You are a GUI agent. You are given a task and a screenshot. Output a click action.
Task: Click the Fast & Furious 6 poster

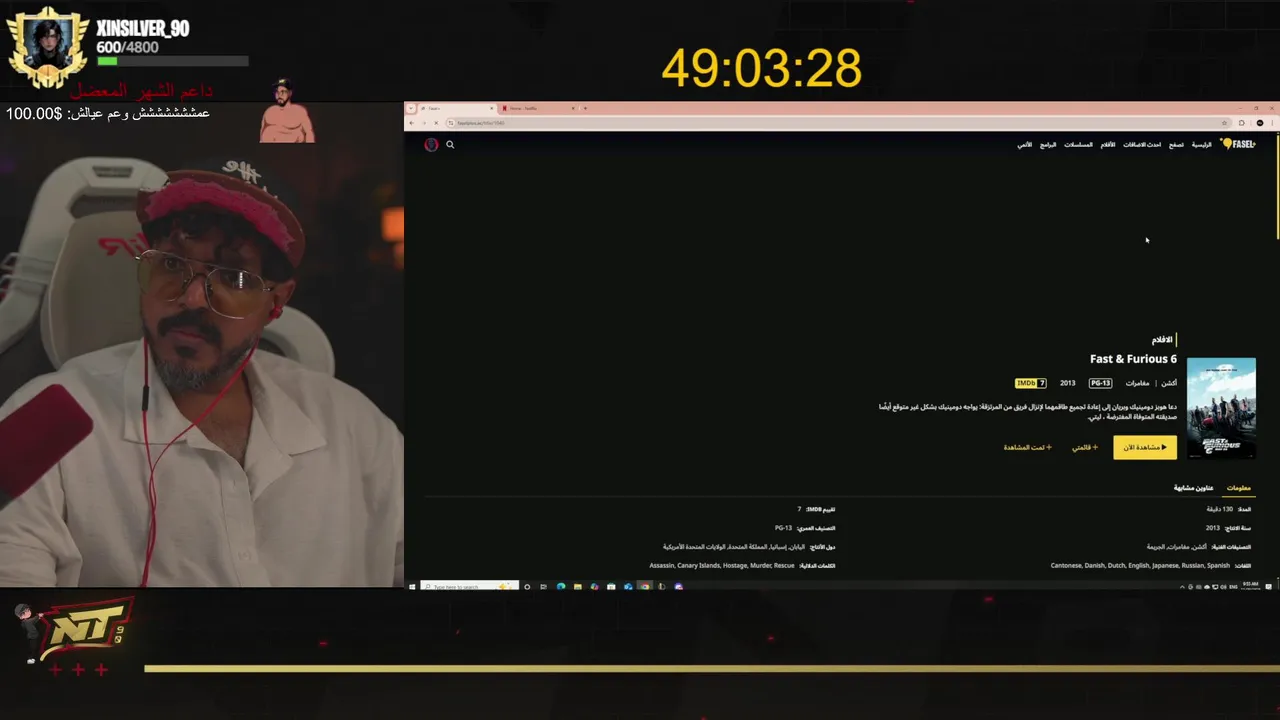click(x=1221, y=408)
